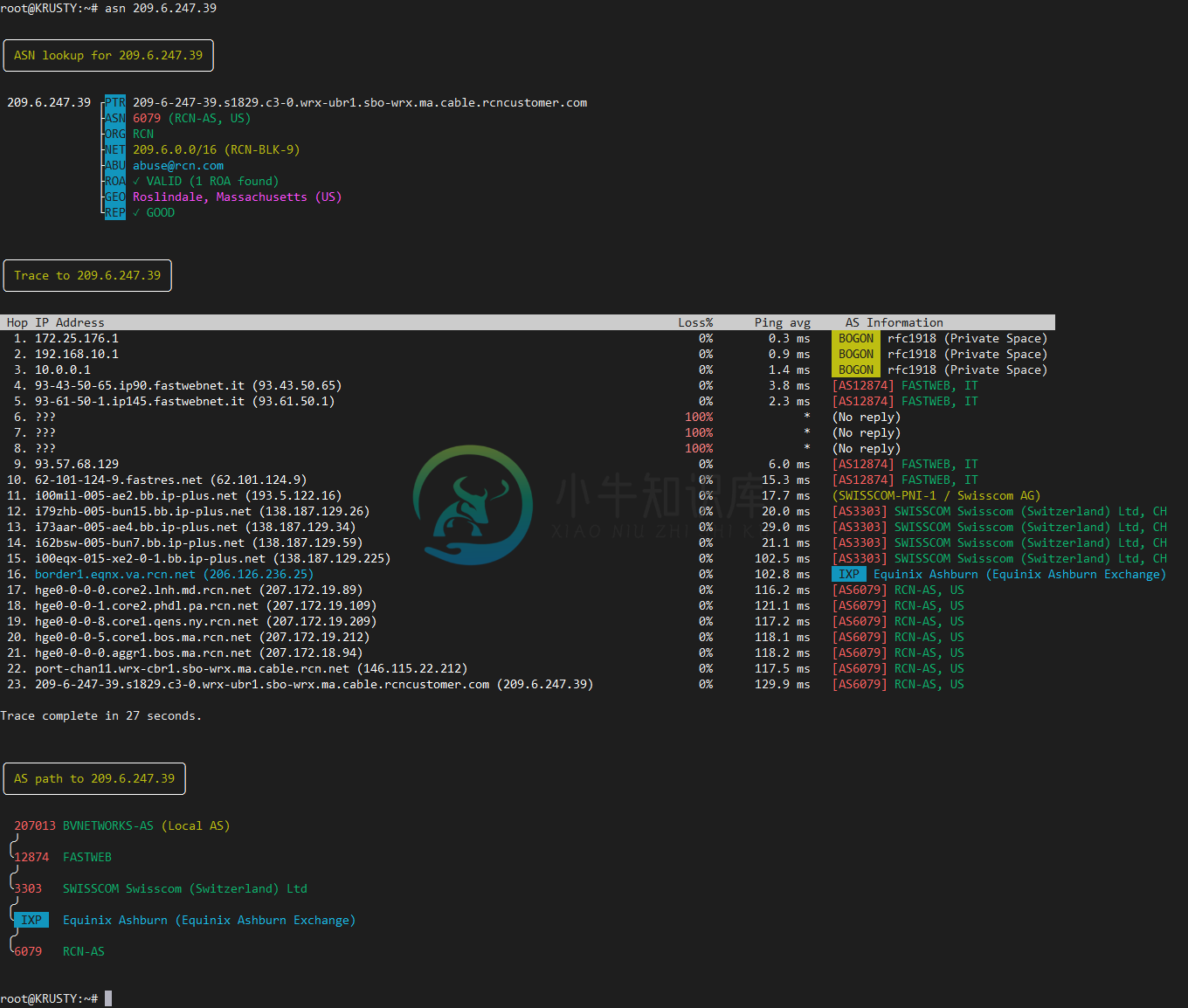Click the IXP badge on hop 16

[849, 574]
